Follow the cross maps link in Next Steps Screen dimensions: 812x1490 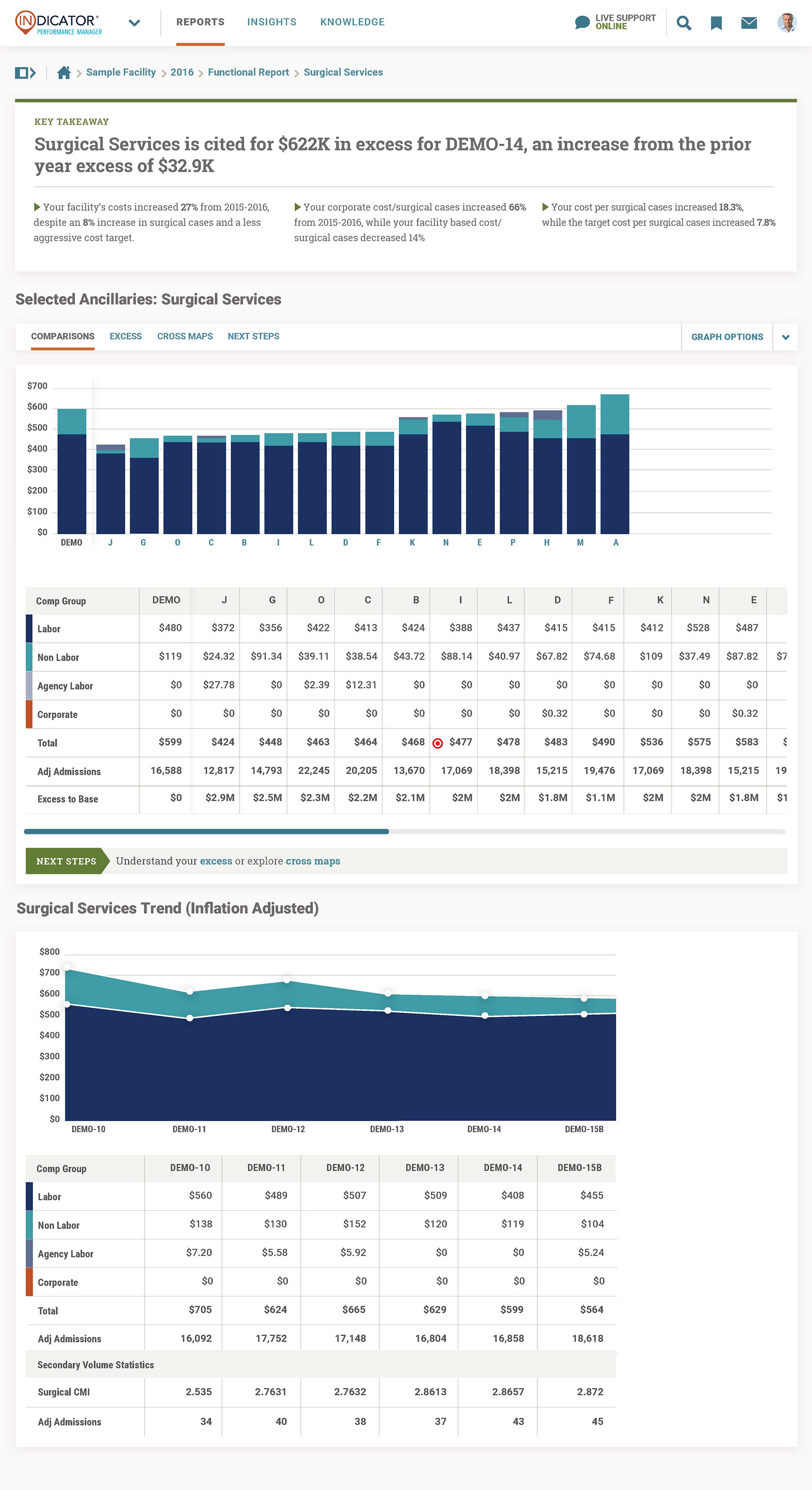point(313,861)
